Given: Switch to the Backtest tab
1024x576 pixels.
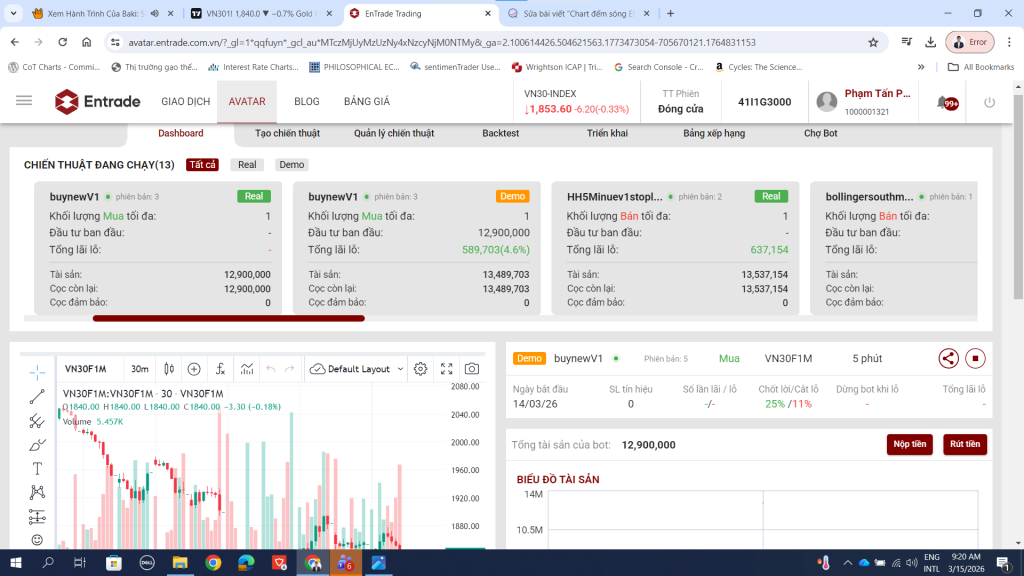Looking at the screenshot, I should [x=501, y=133].
